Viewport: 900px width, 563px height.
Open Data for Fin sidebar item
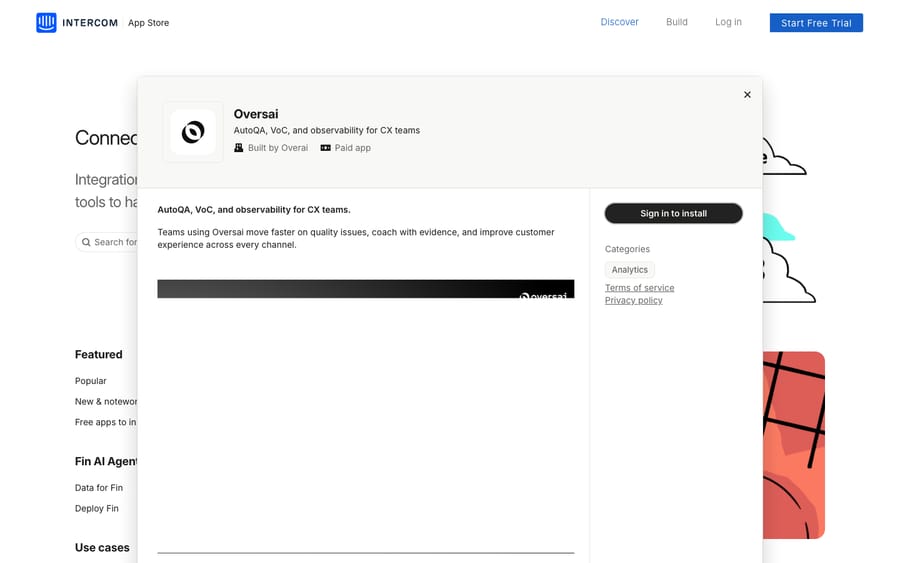[99, 488]
